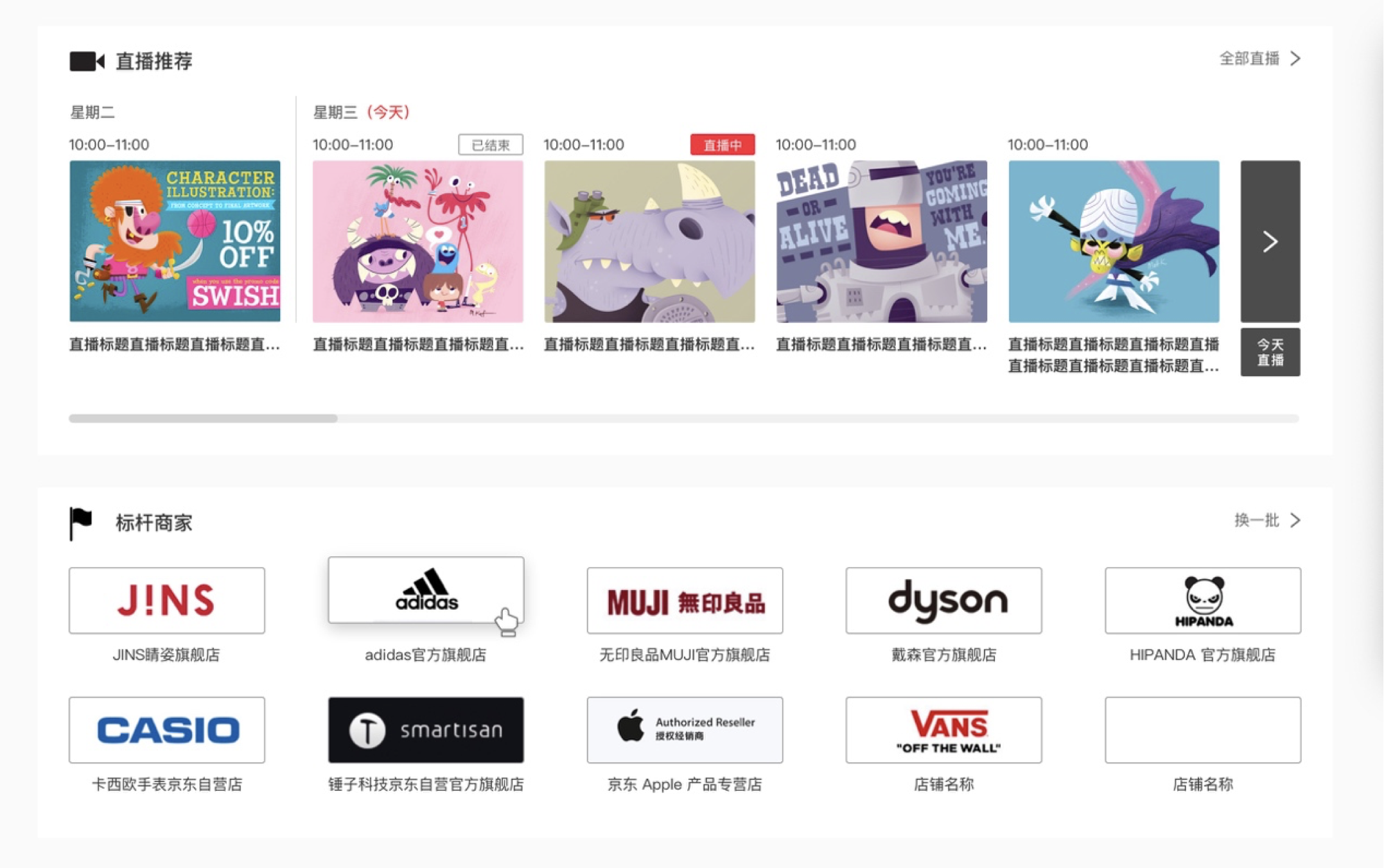
Task: Open the Apple Authorized Reseller logo card
Action: click(685, 730)
